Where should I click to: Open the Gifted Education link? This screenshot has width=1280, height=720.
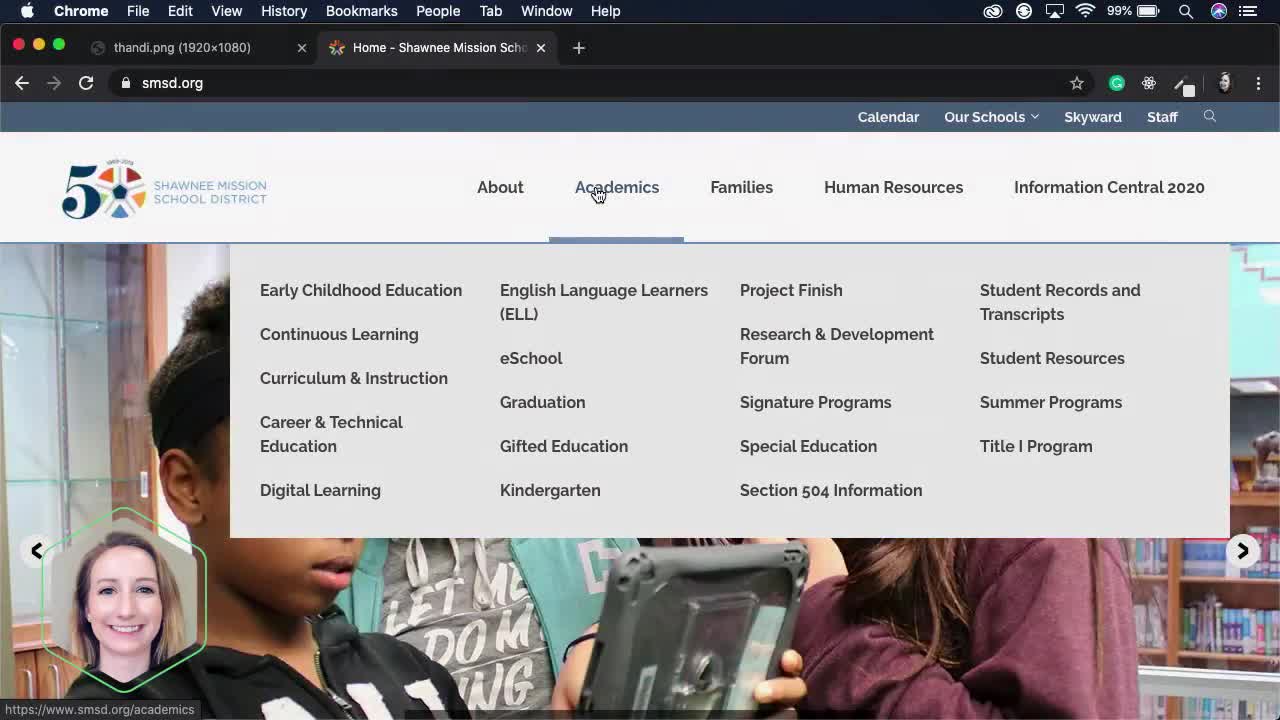pos(564,446)
